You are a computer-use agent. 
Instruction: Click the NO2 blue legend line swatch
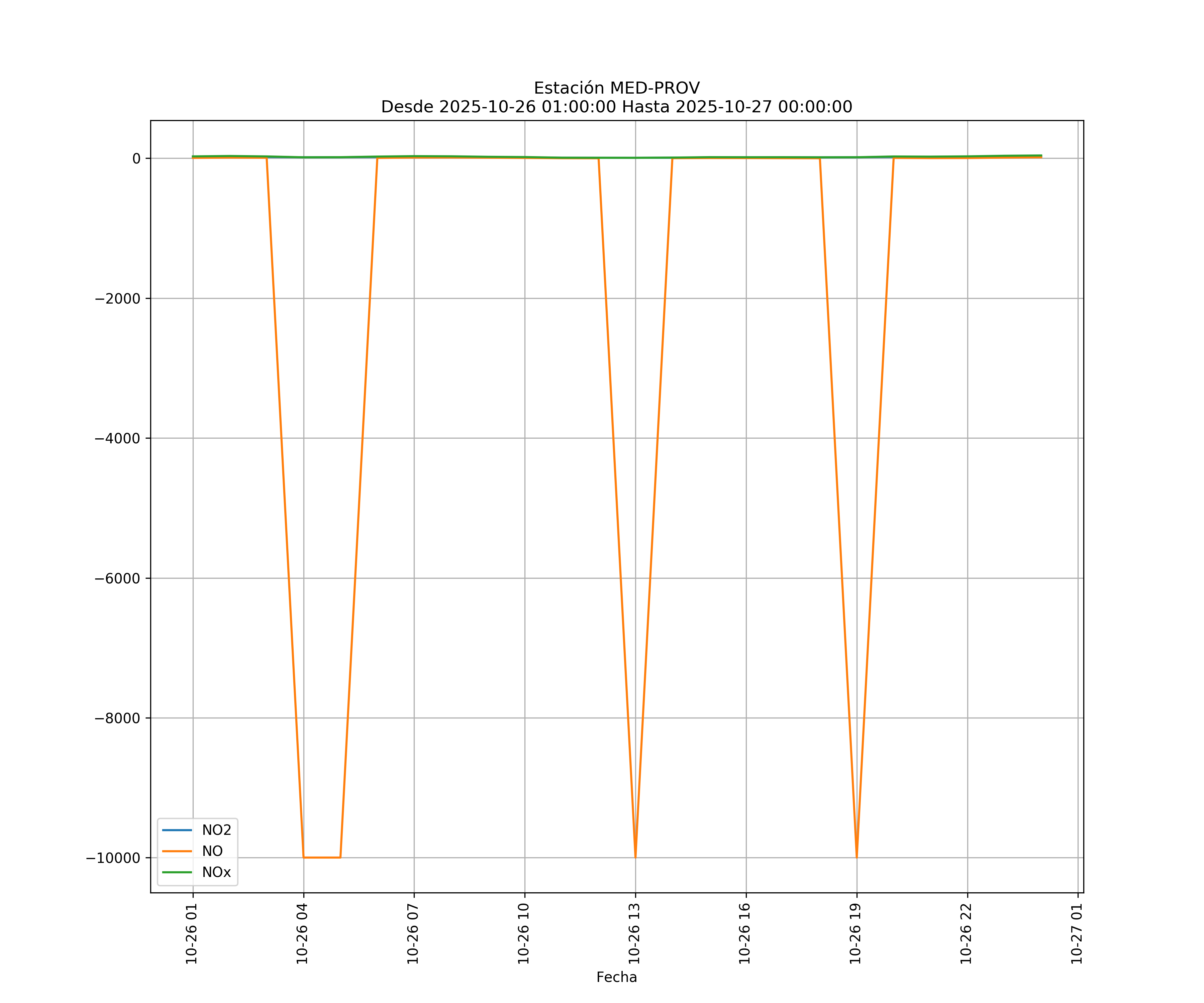177,830
